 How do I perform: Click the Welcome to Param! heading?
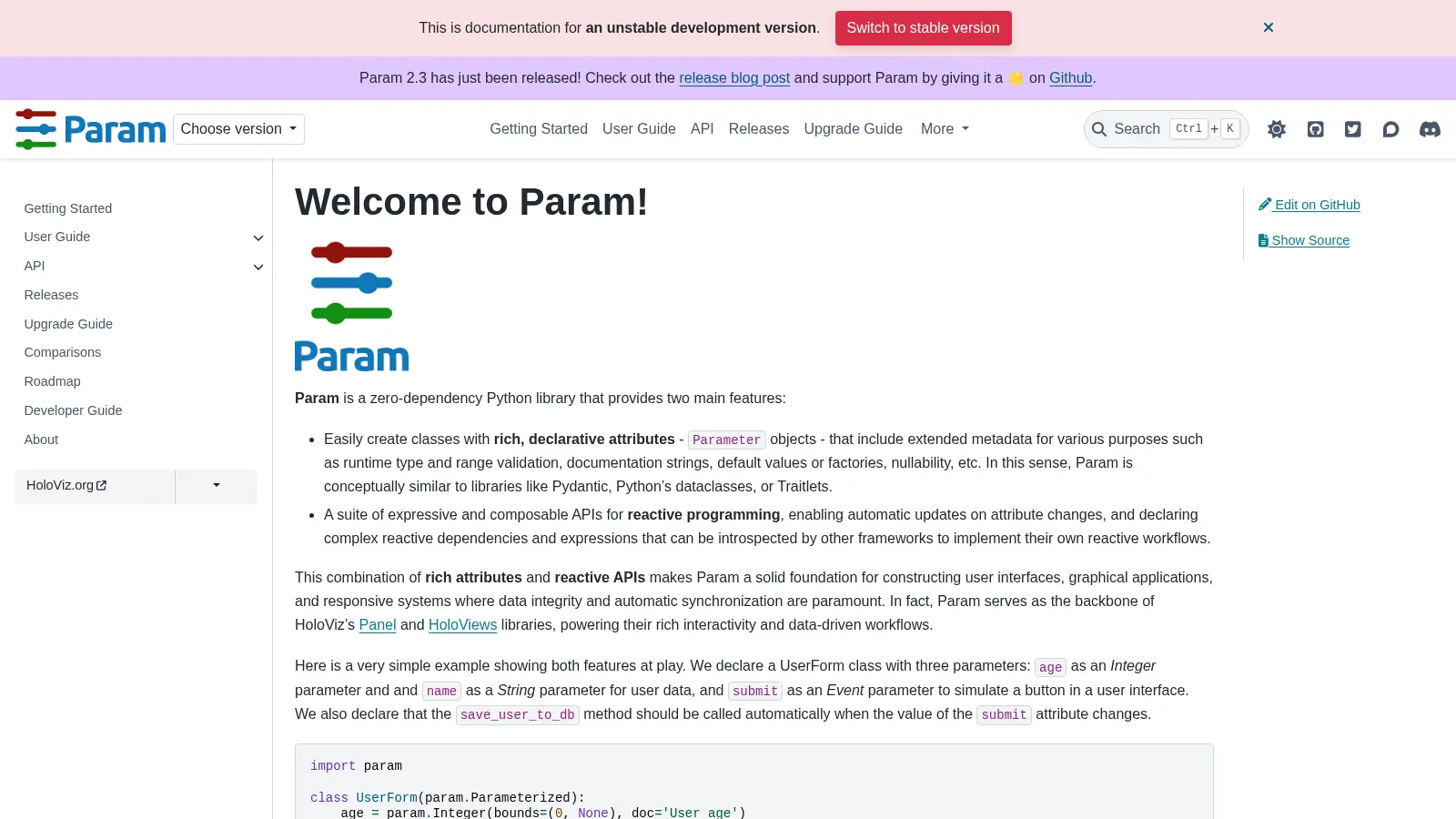click(471, 202)
